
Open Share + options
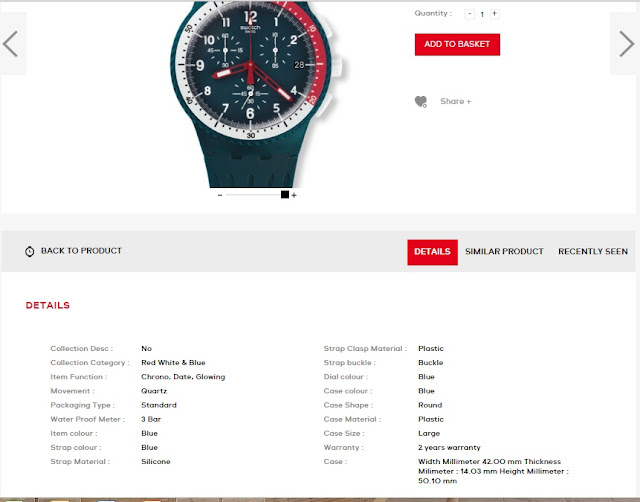456,101
